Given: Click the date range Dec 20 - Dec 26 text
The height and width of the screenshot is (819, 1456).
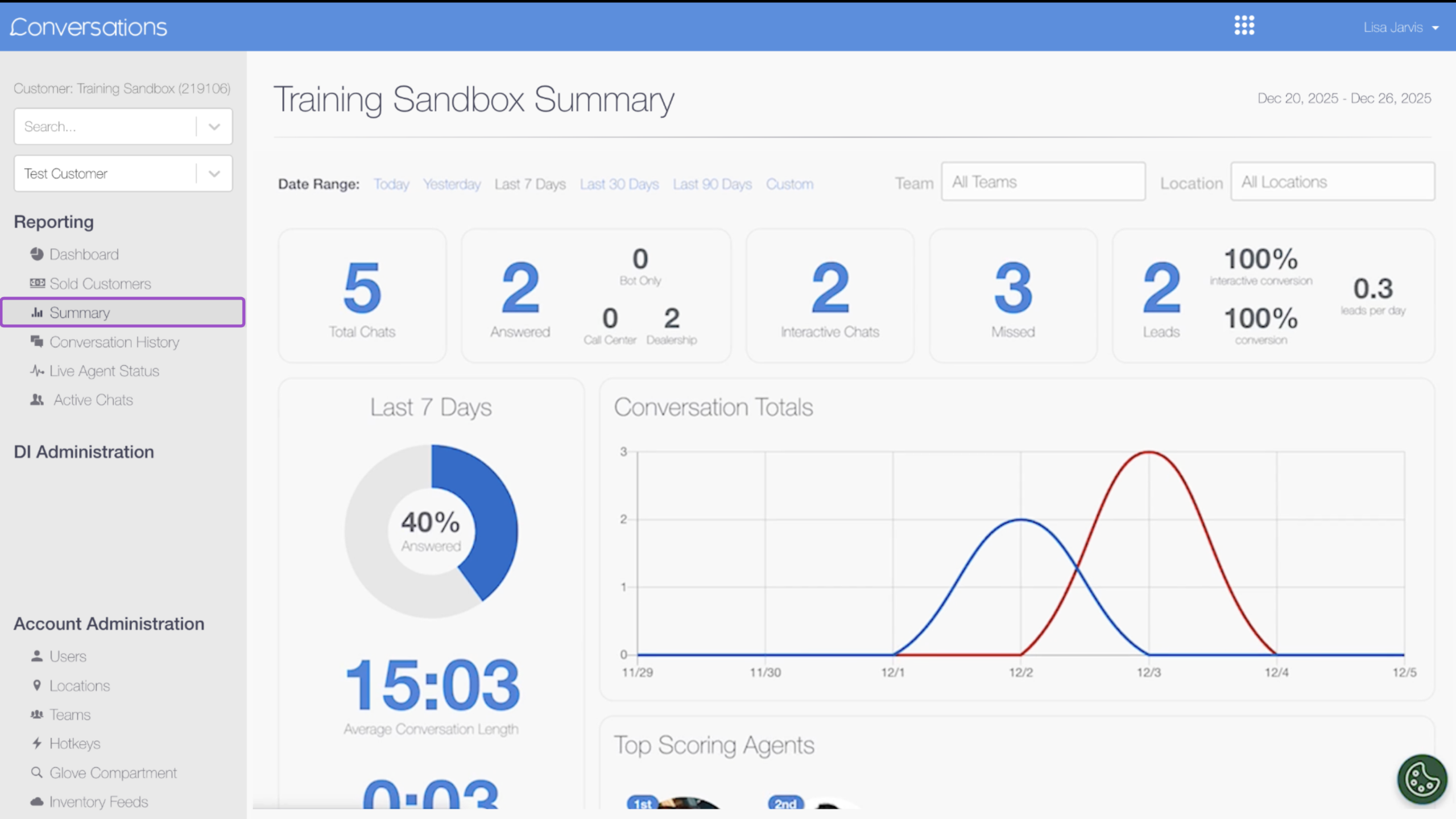Looking at the screenshot, I should (x=1344, y=98).
